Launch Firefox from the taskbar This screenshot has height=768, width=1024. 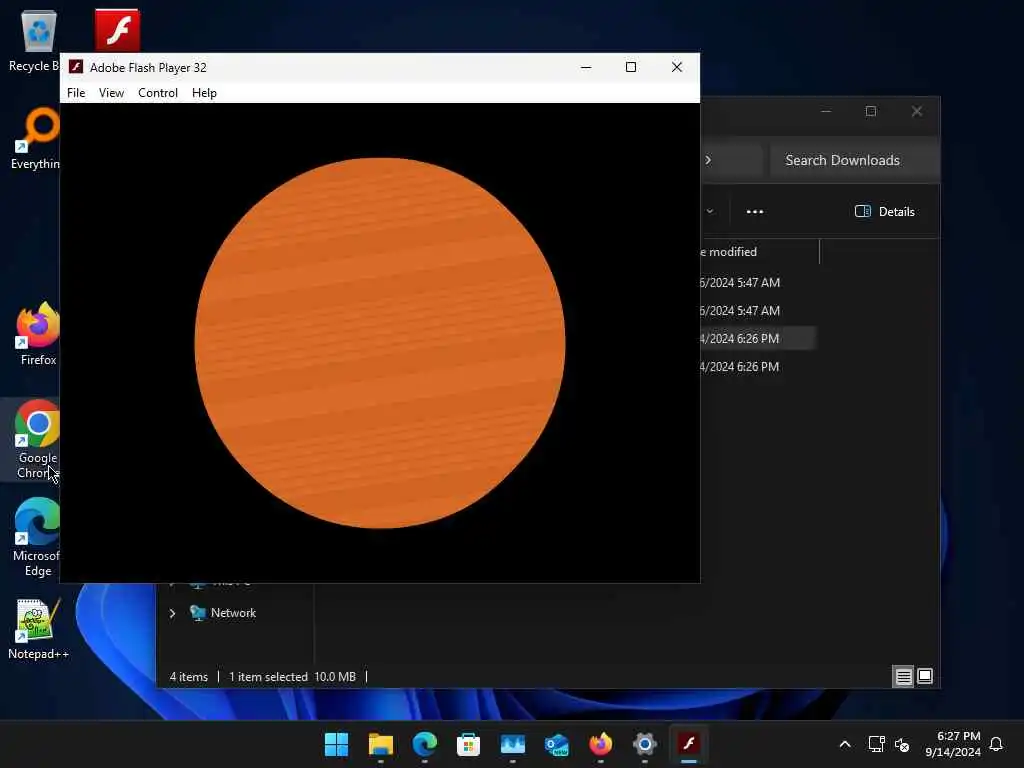600,744
